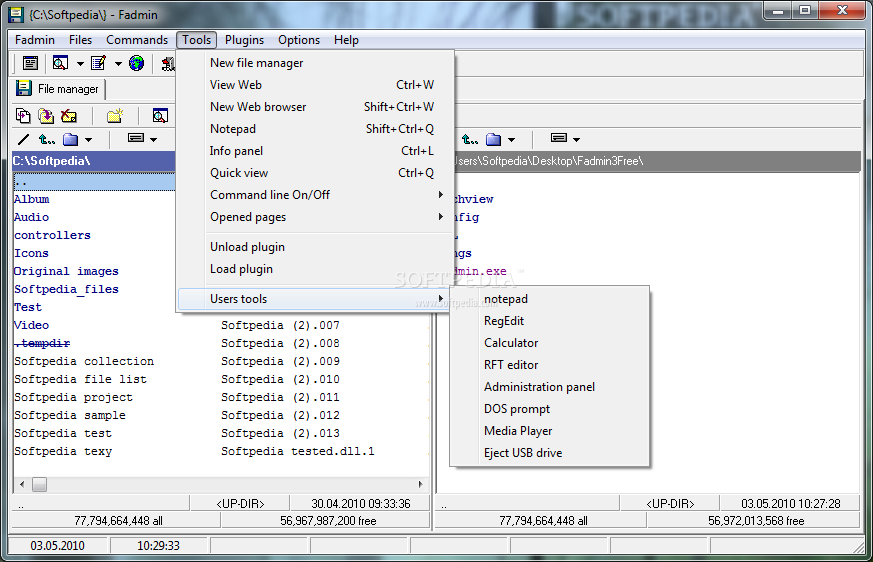Screen dimensions: 873x562
Task: Select Notepad with the Shift+Ctrl+Q shortcut
Action: tap(315, 129)
